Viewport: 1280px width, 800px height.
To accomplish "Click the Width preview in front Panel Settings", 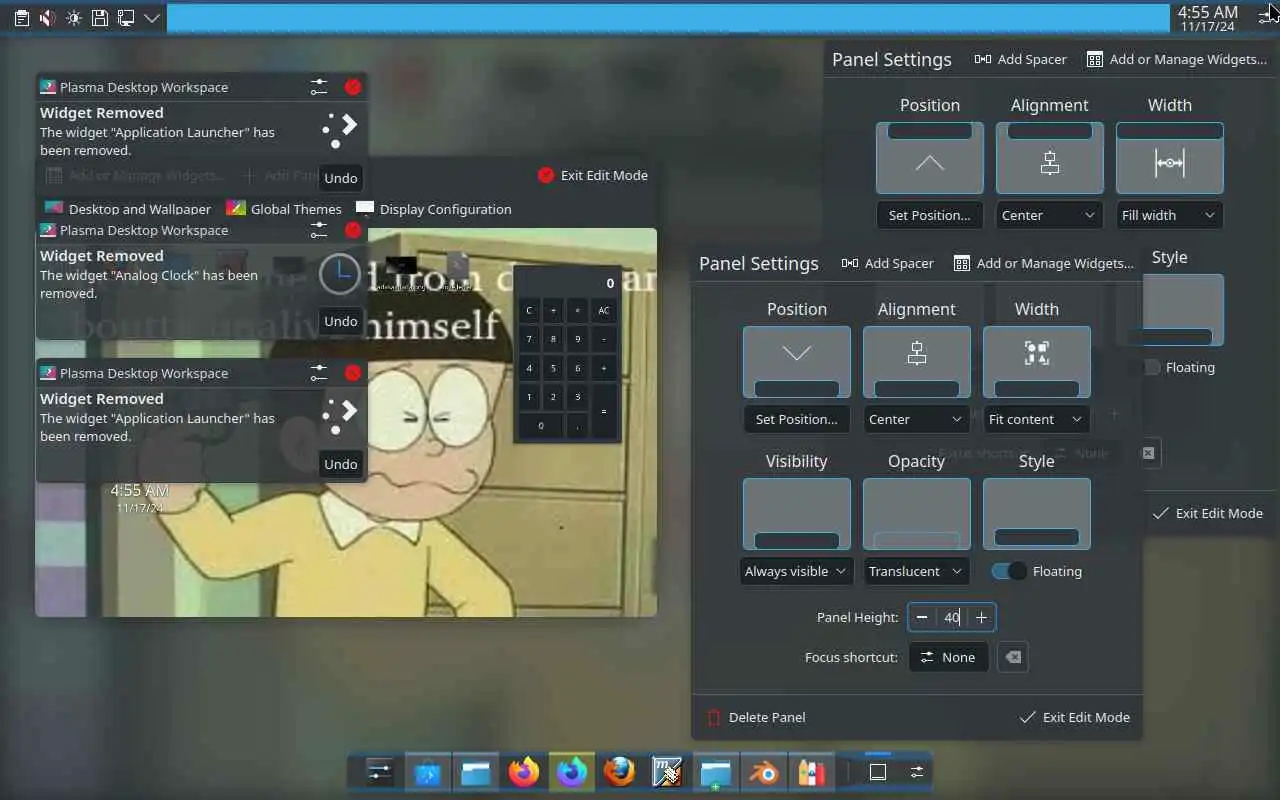I will pyautogui.click(x=1037, y=362).
